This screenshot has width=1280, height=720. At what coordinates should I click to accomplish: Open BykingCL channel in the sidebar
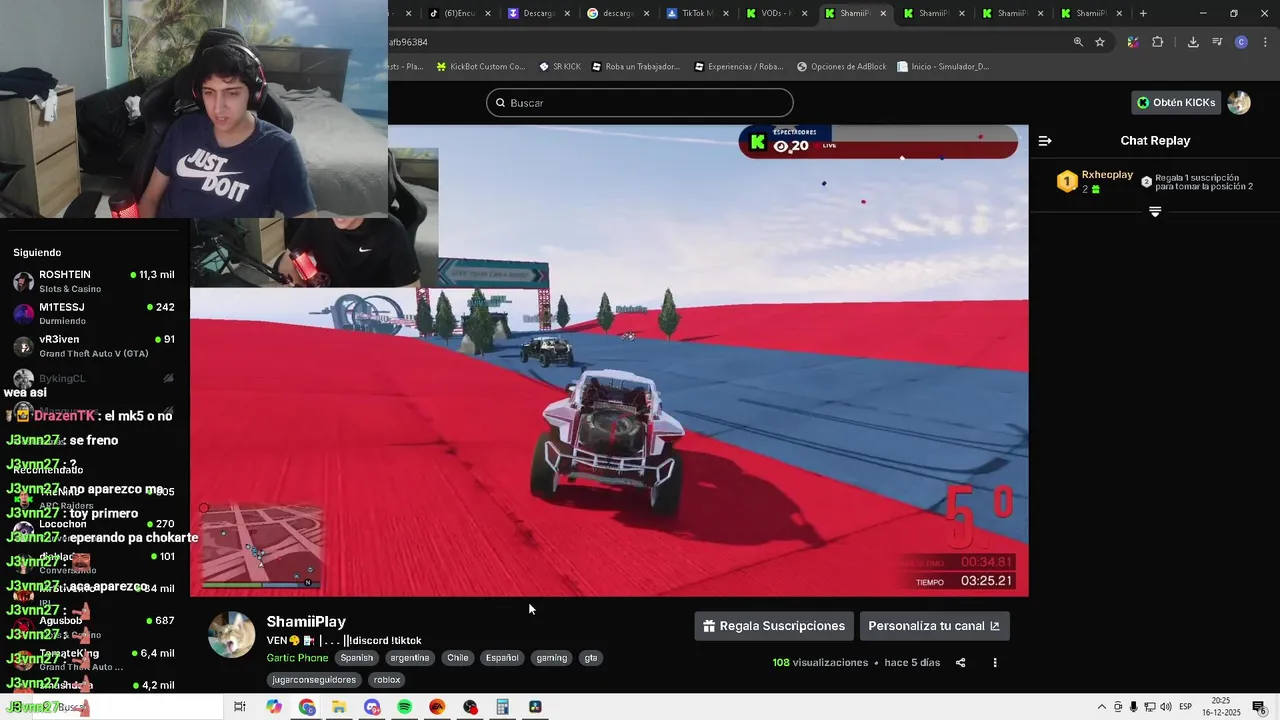pos(94,379)
